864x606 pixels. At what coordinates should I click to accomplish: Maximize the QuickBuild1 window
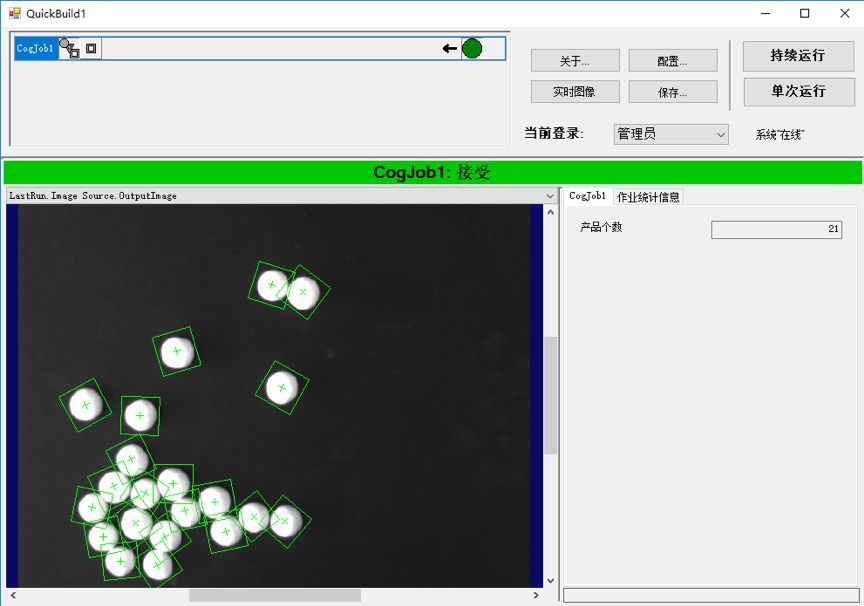(804, 13)
